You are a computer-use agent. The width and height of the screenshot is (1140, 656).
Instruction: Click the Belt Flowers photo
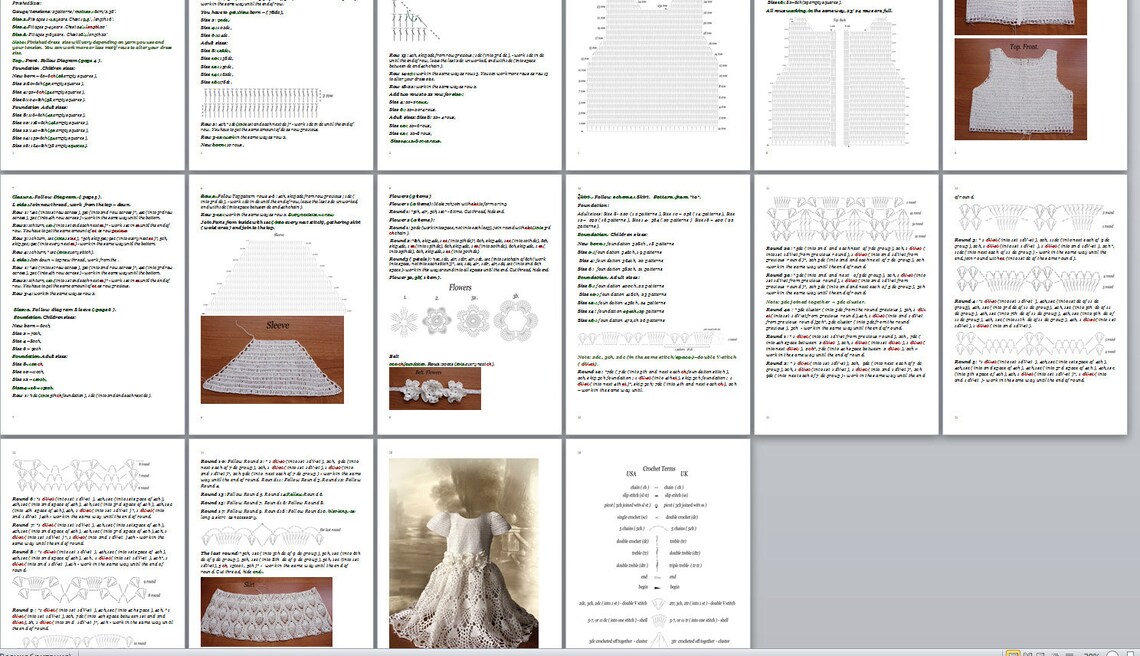[x=435, y=388]
